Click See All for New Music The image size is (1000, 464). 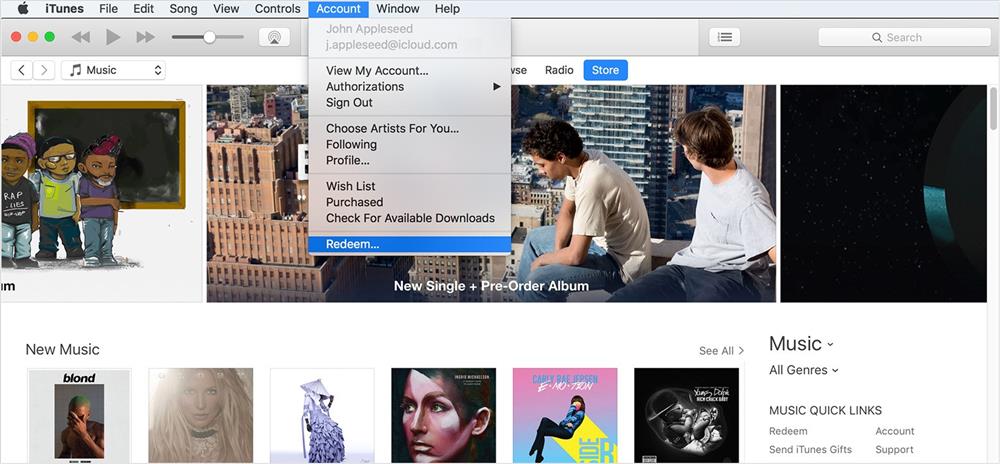click(721, 351)
